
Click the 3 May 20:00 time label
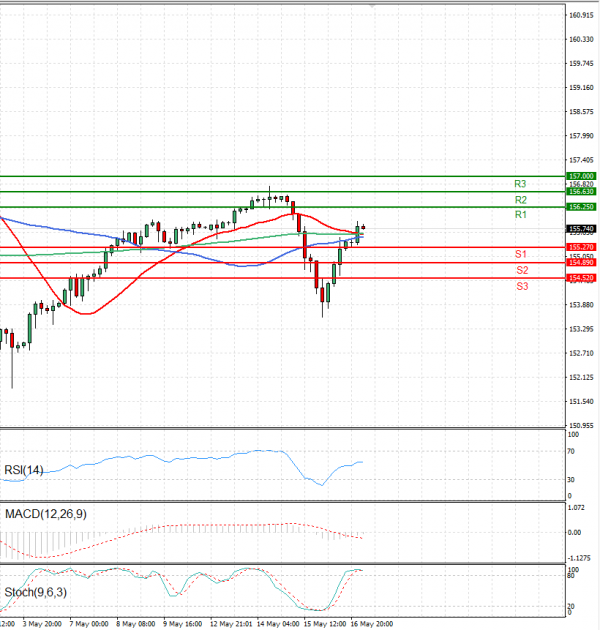[x=42, y=624]
